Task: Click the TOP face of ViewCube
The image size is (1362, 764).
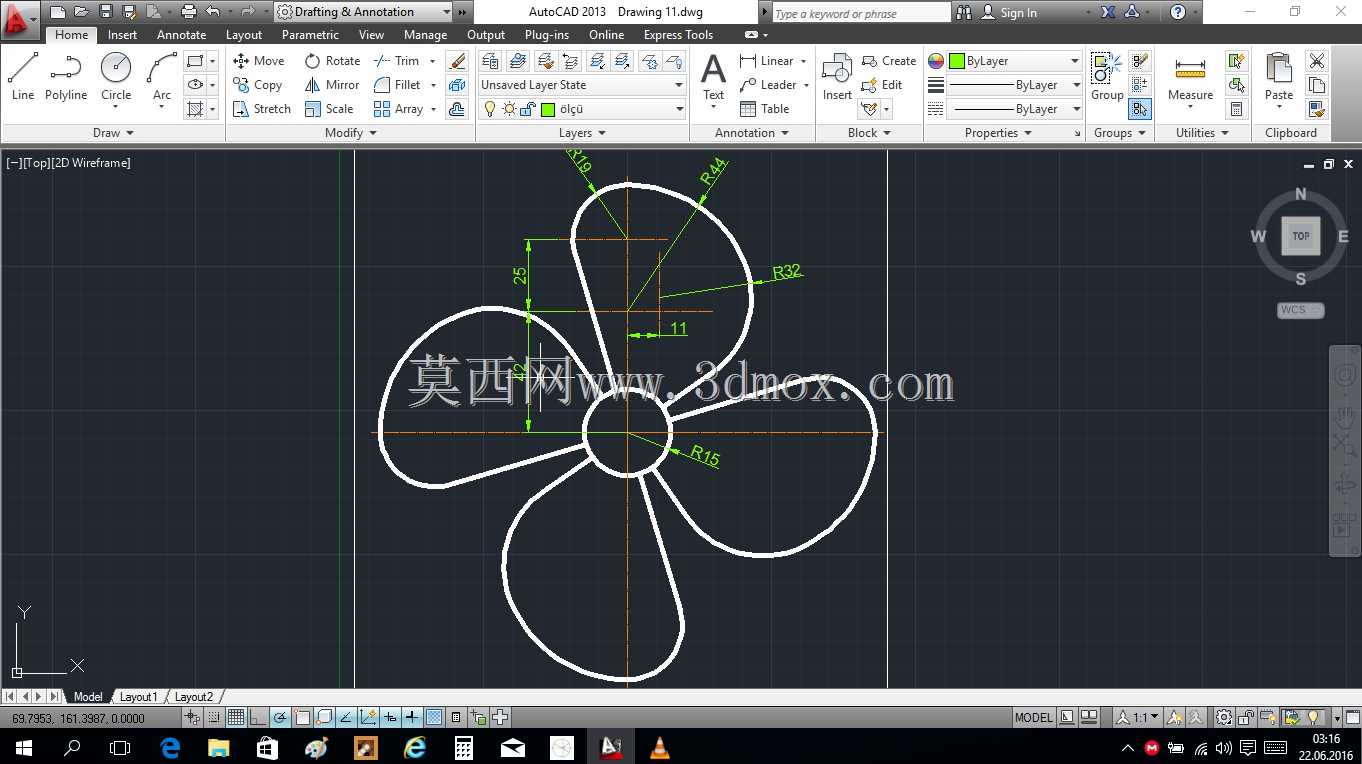Action: click(x=1300, y=237)
